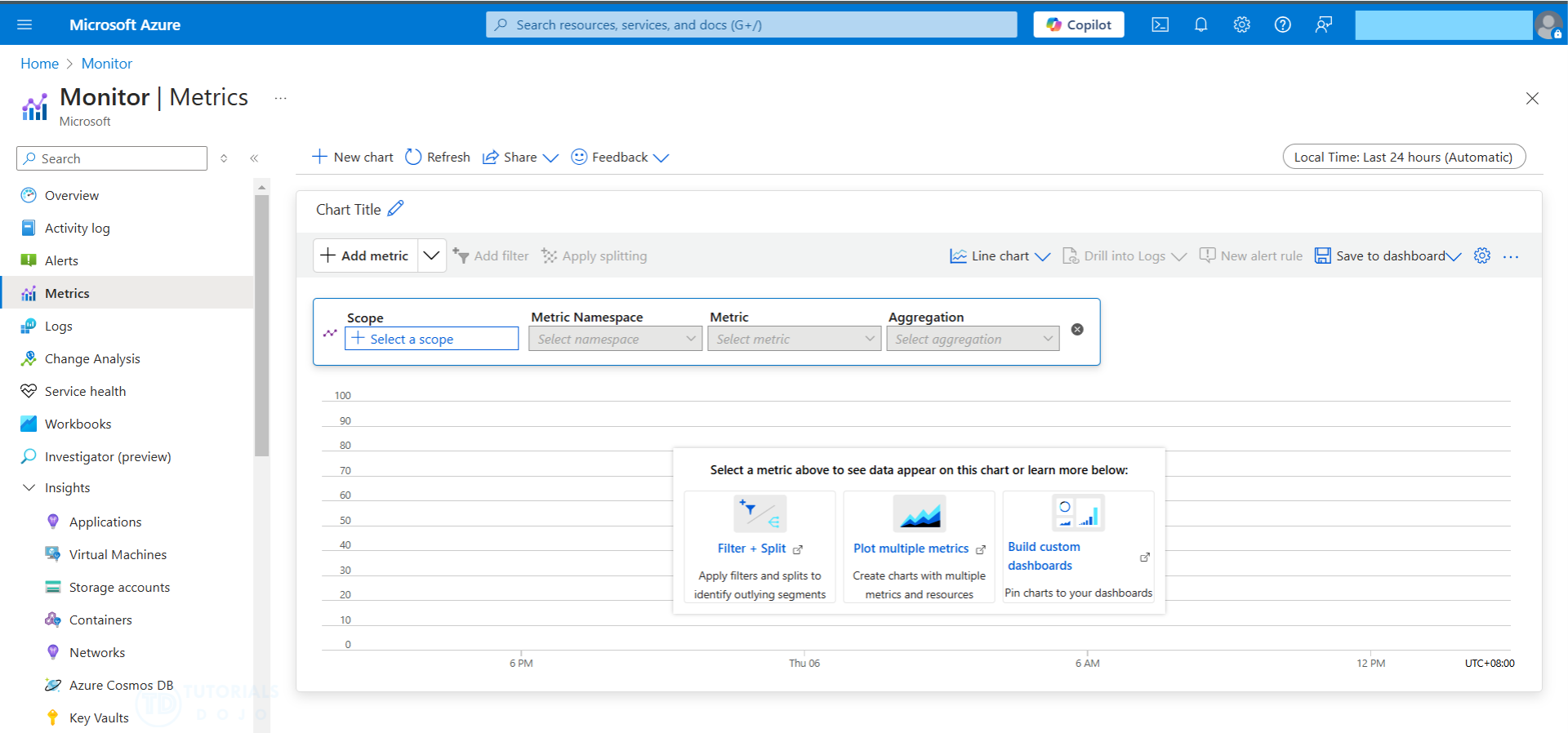Open the Azure Cloud Shell icon
This screenshot has height=733, width=1568.
pyautogui.click(x=1160, y=24)
